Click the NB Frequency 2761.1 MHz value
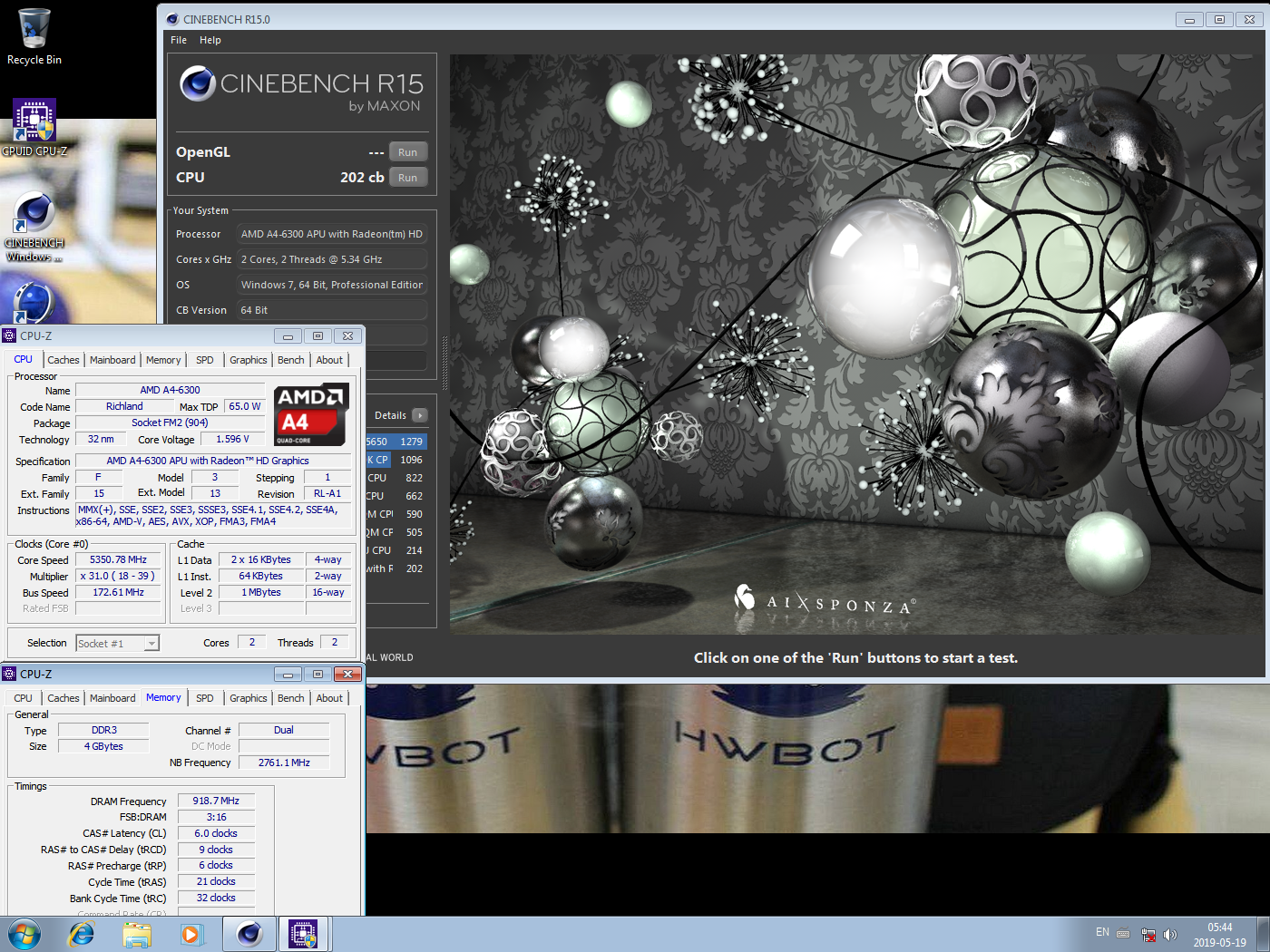The width and height of the screenshot is (1270, 952). tap(284, 763)
